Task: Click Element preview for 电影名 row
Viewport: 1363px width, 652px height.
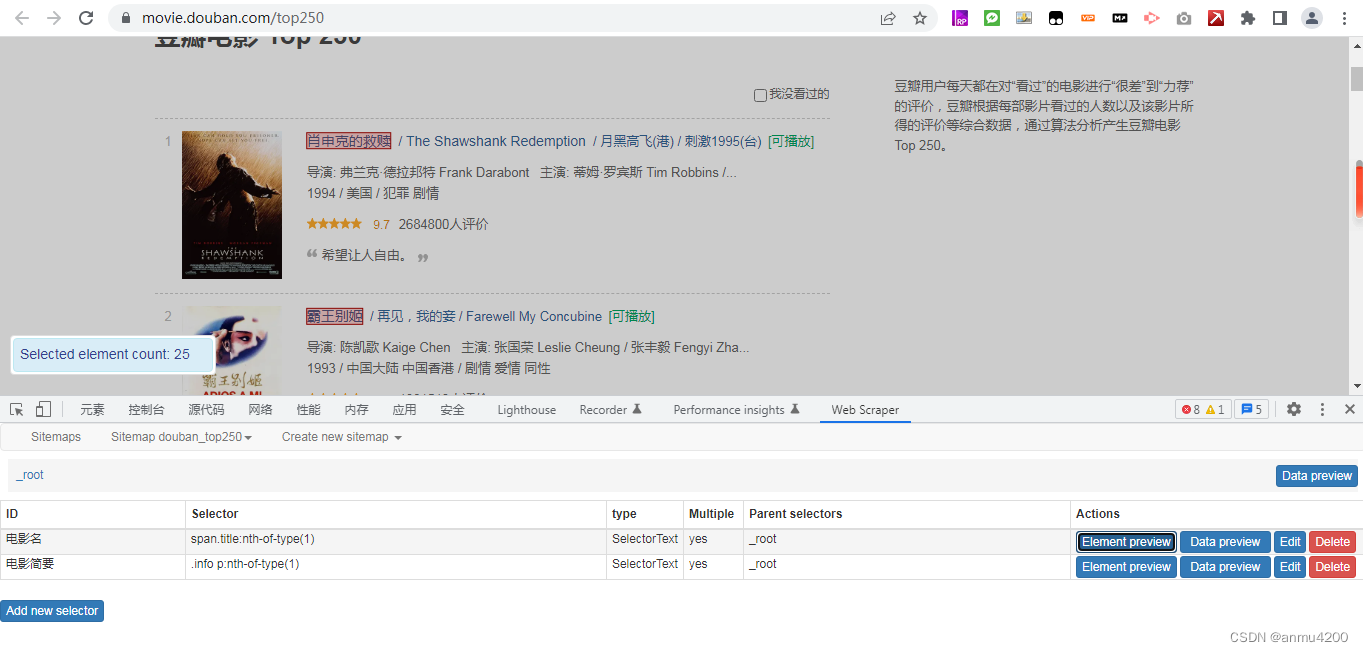Action: 1126,542
